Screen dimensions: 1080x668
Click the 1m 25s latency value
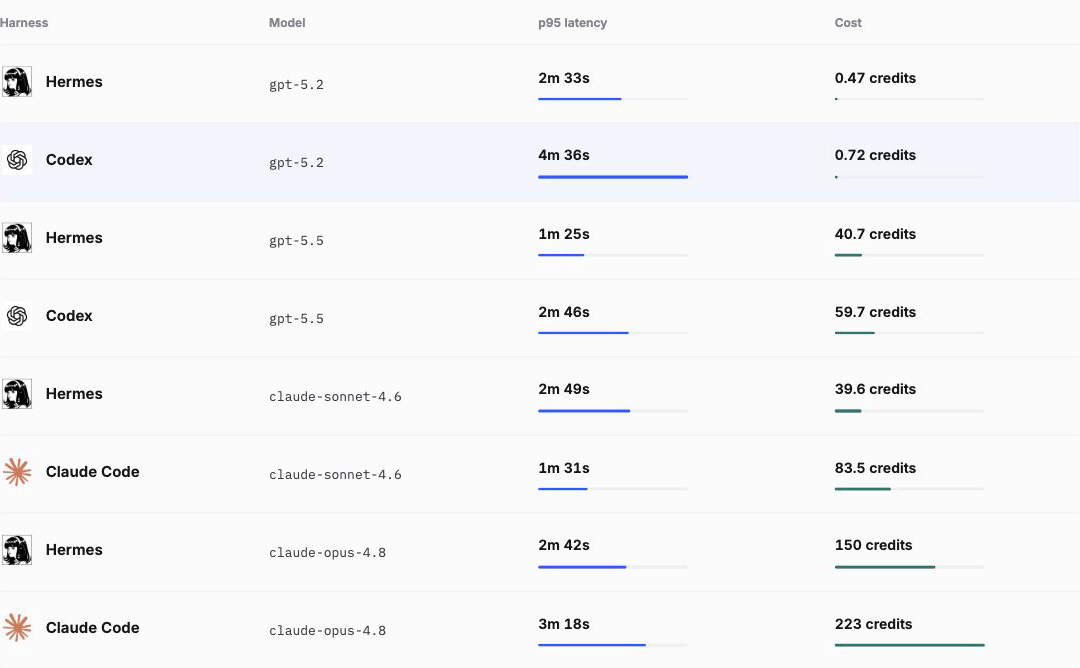click(563, 234)
